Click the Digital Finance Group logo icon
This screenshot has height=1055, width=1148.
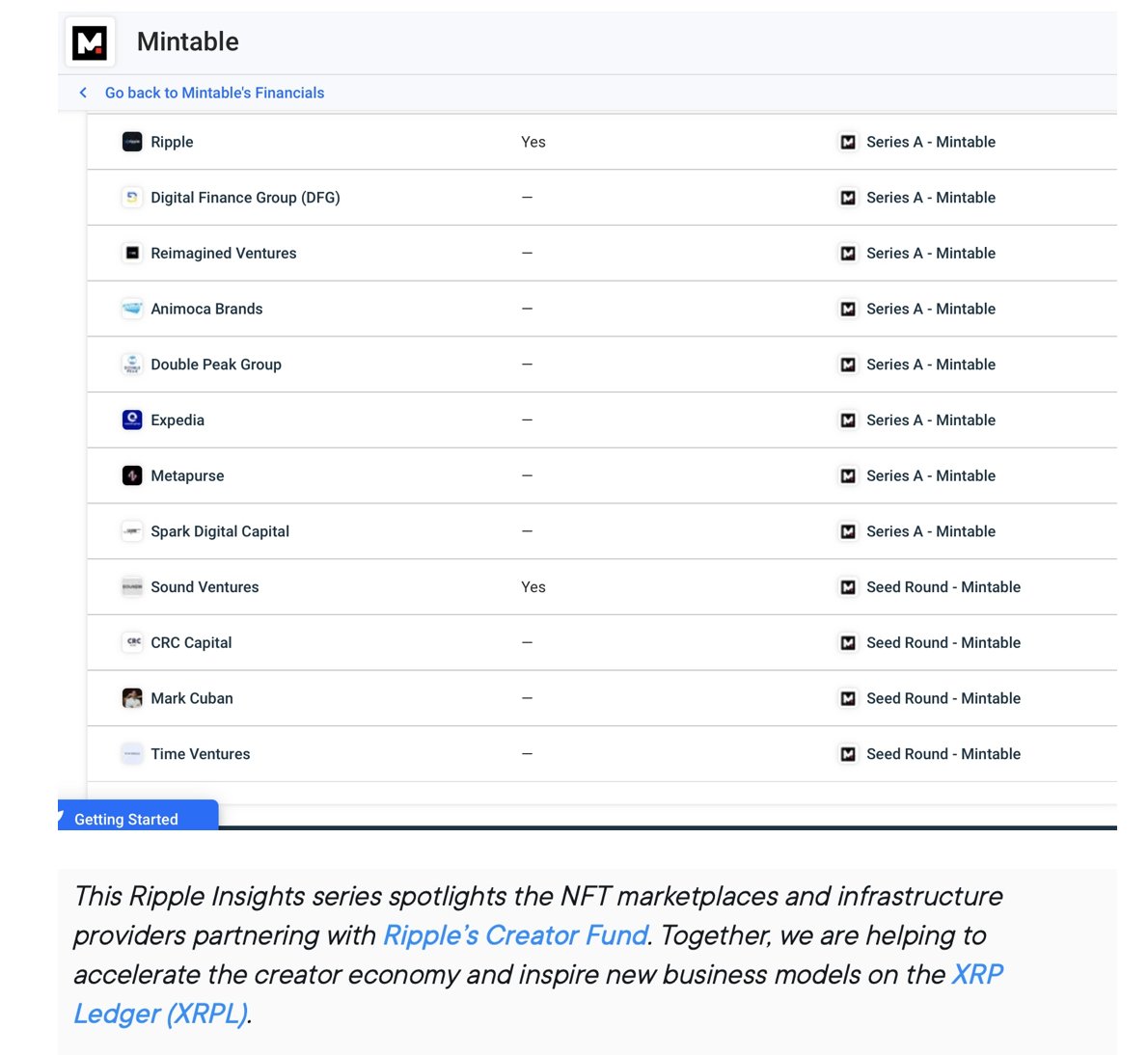132,198
